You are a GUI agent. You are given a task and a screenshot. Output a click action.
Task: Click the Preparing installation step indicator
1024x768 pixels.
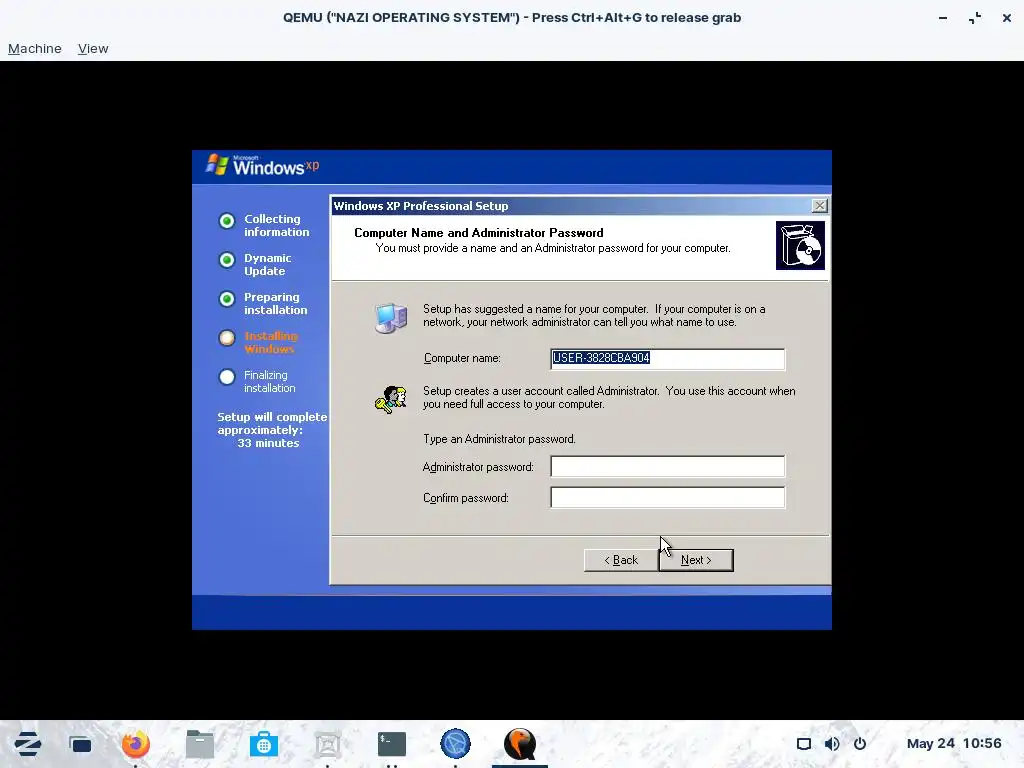(x=227, y=299)
